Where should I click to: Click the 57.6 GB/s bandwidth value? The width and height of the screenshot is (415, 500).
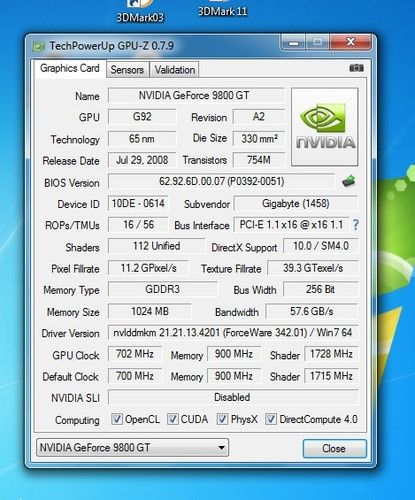[312, 311]
